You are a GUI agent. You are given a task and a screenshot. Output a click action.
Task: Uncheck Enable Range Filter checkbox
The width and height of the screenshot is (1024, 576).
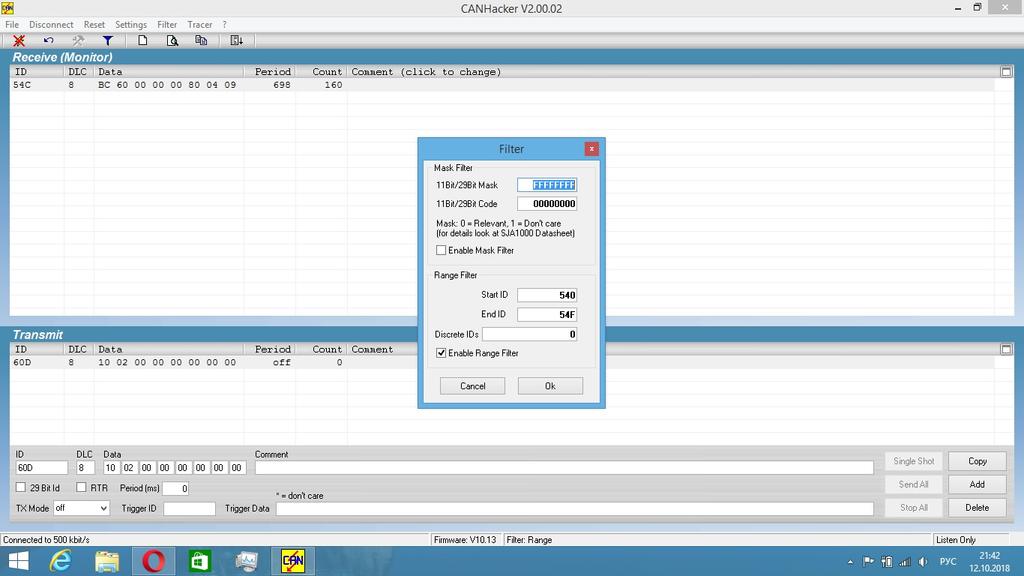pyautogui.click(x=442, y=353)
